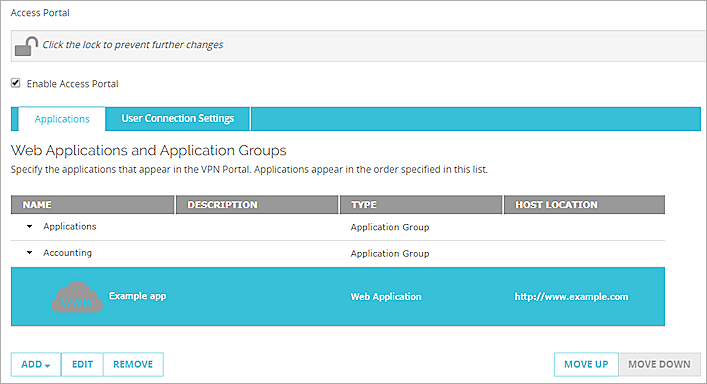Open the User Connection Settings tab

click(178, 119)
